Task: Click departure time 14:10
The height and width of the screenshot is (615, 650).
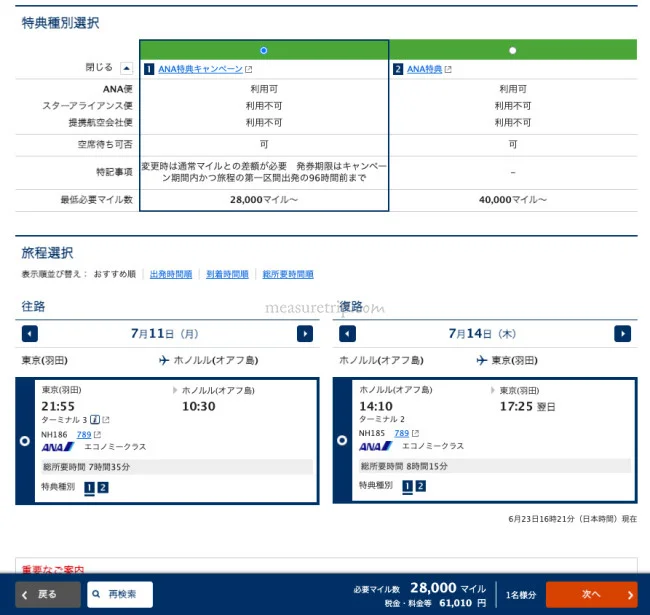Action: click(x=376, y=406)
